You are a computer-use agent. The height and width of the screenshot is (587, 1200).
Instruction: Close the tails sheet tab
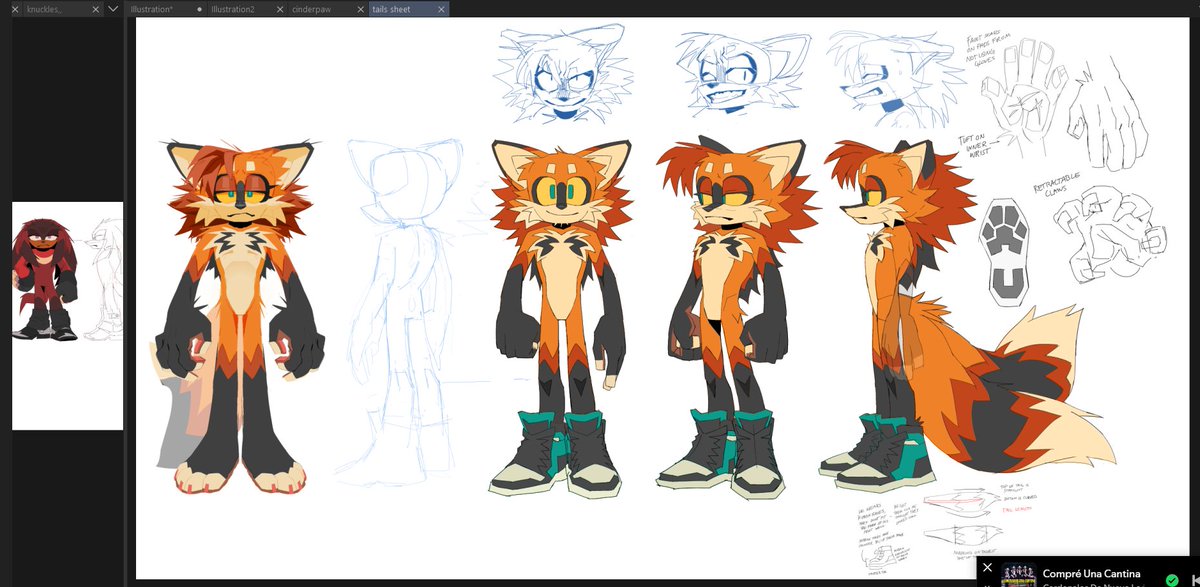(440, 9)
